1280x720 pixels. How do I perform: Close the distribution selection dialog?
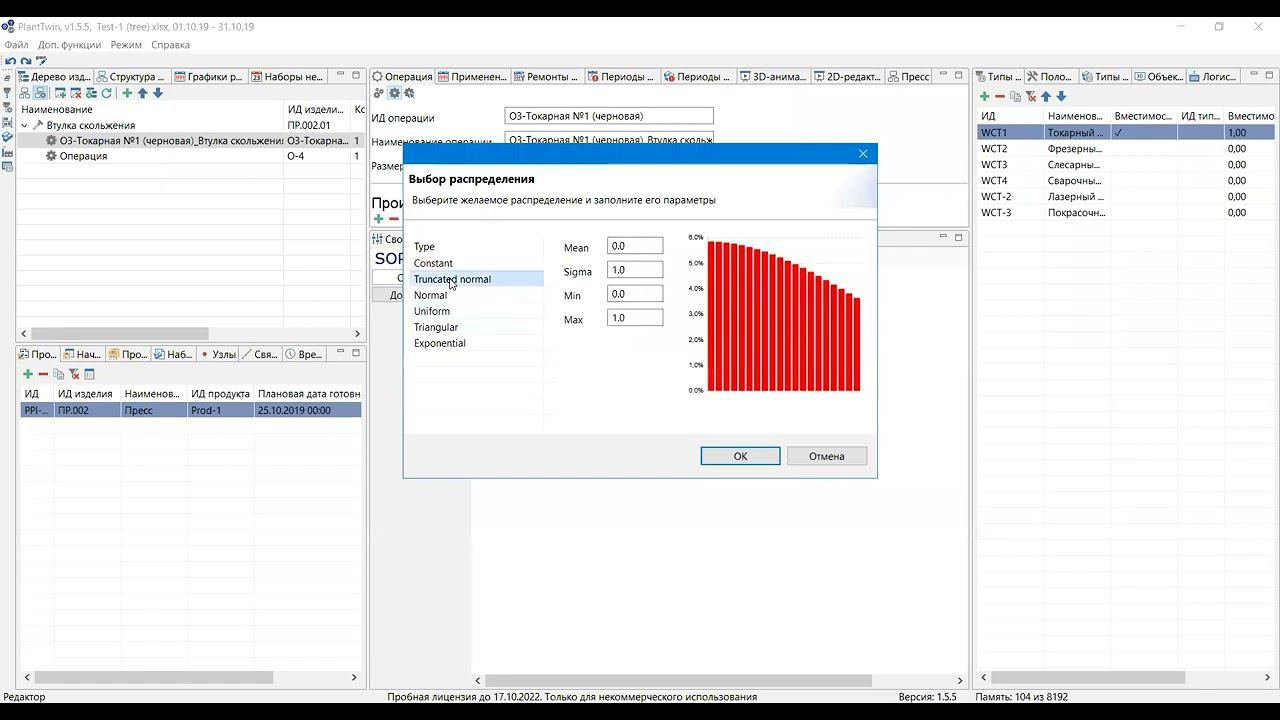coord(863,154)
